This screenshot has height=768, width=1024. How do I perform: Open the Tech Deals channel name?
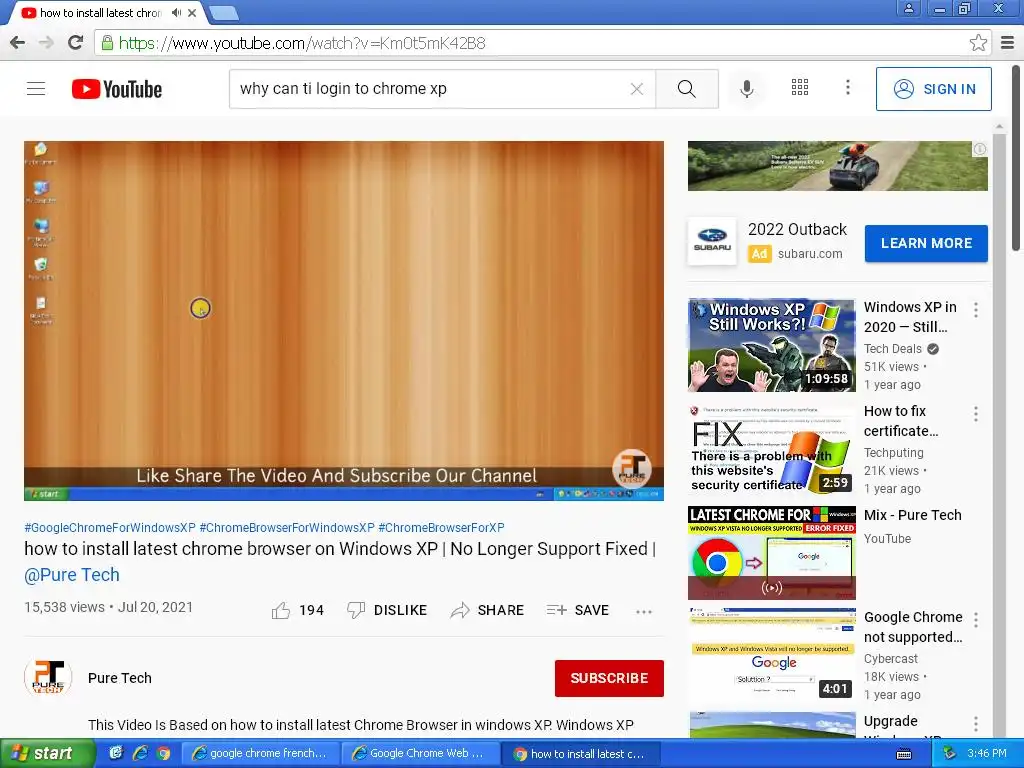click(x=893, y=349)
